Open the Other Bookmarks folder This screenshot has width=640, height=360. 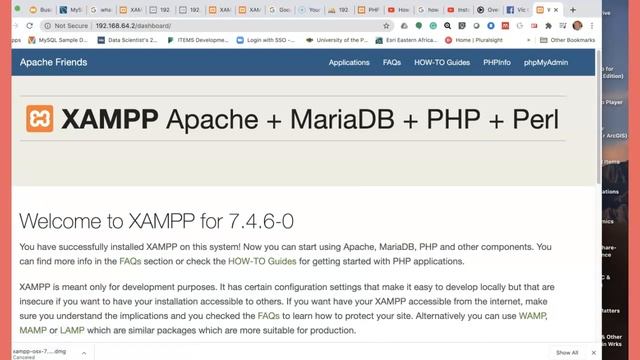click(567, 40)
